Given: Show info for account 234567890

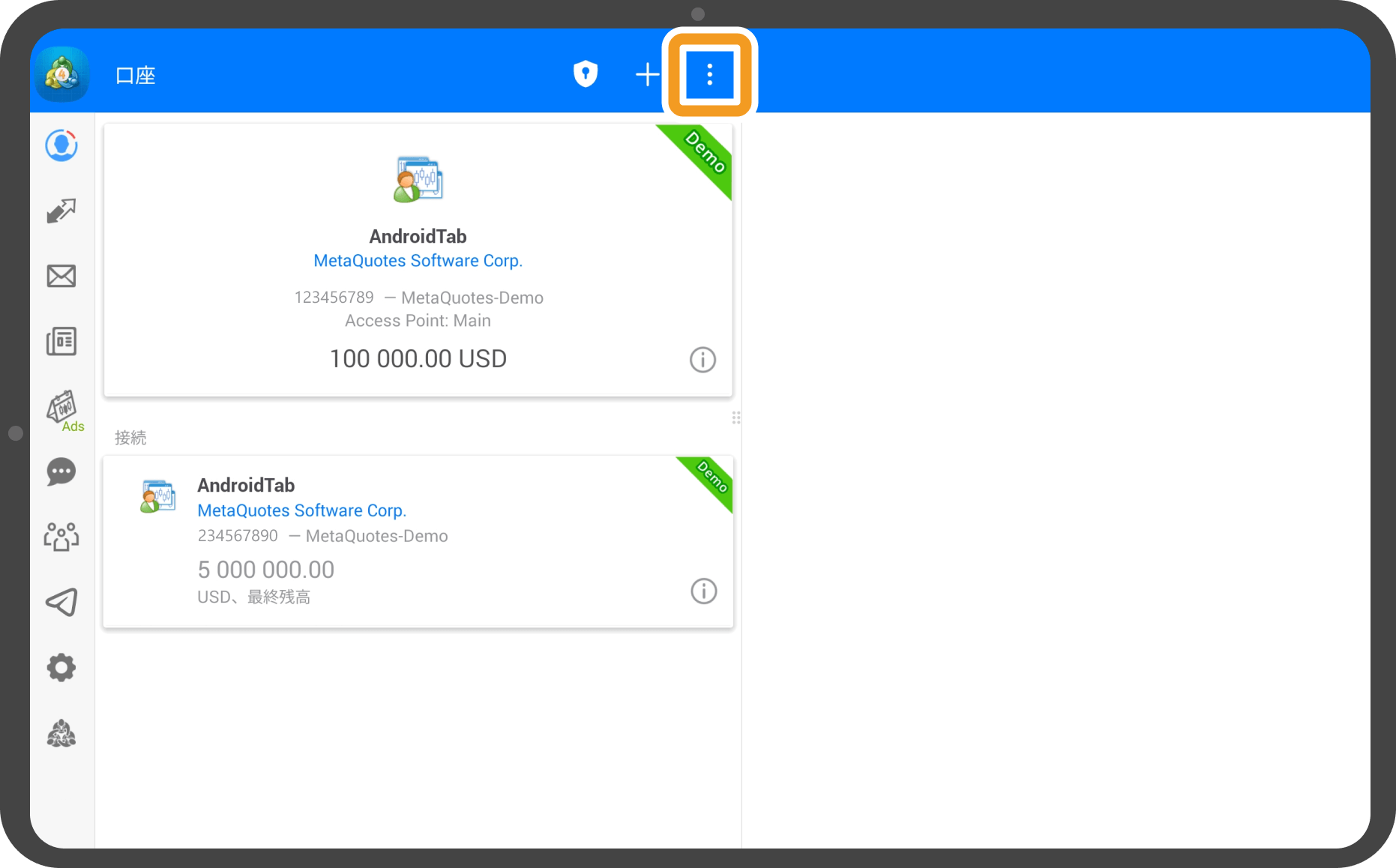Looking at the screenshot, I should (x=703, y=591).
